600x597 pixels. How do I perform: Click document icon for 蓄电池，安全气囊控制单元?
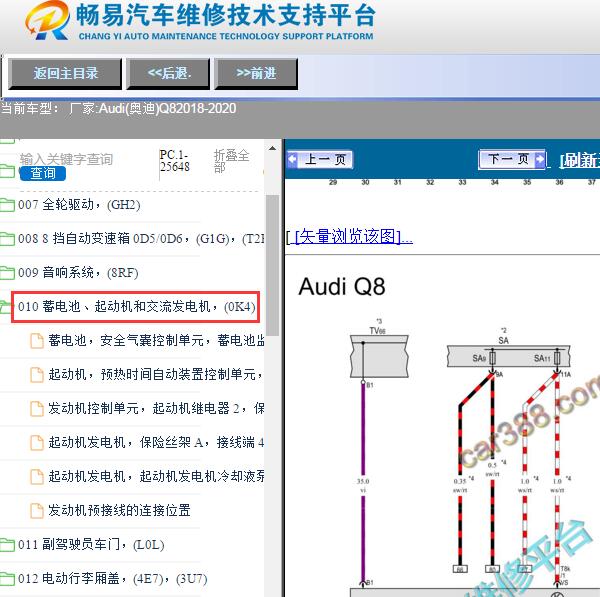click(x=37, y=341)
